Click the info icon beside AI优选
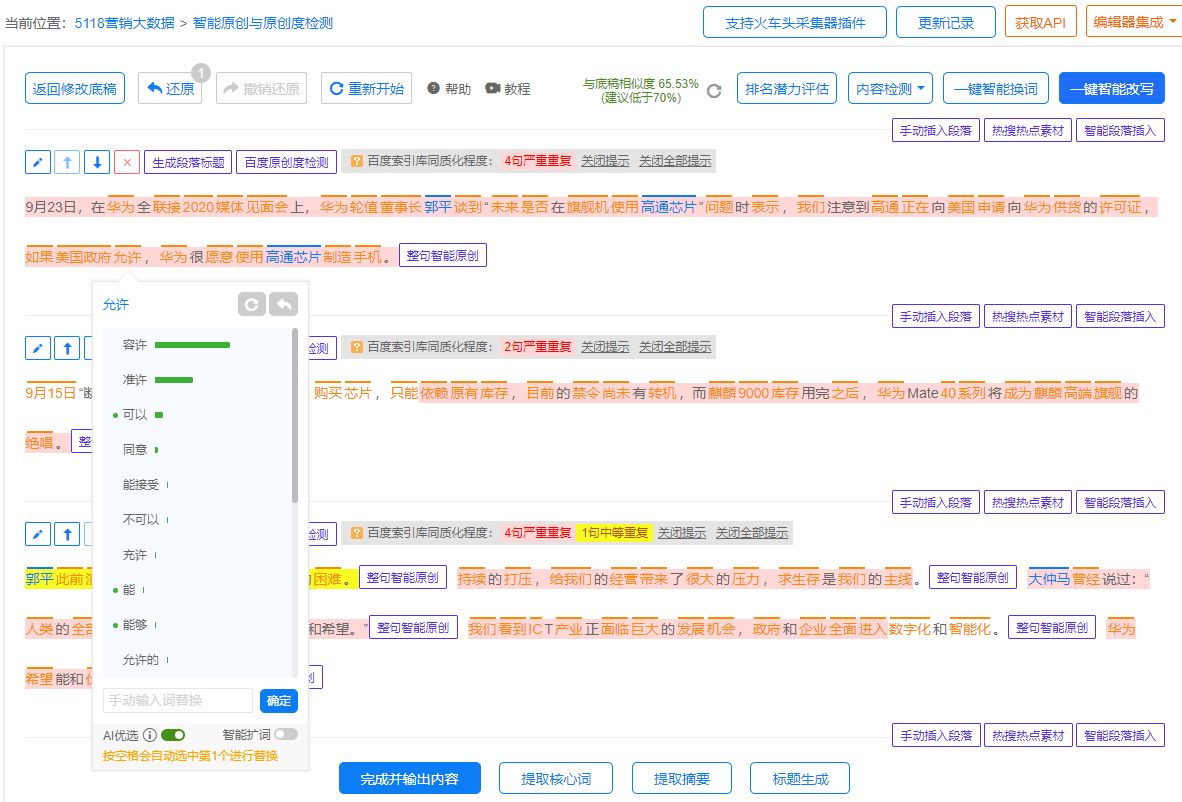This screenshot has width=1182, height=802. 149,735
